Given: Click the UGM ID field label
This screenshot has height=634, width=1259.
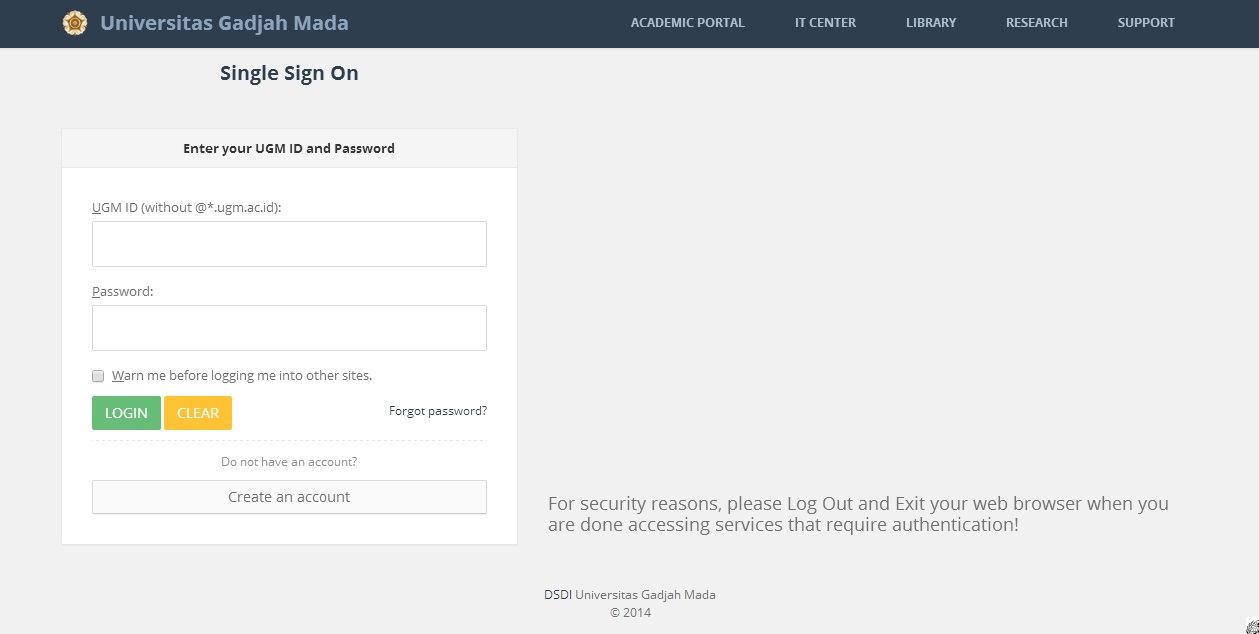Looking at the screenshot, I should click(x=187, y=208).
